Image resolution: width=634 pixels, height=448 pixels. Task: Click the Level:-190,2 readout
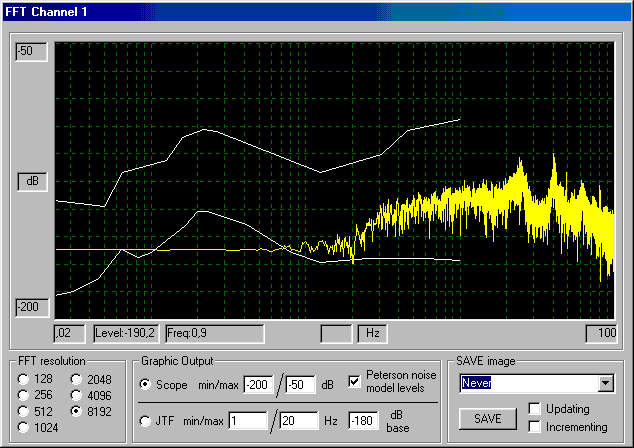(x=126, y=334)
